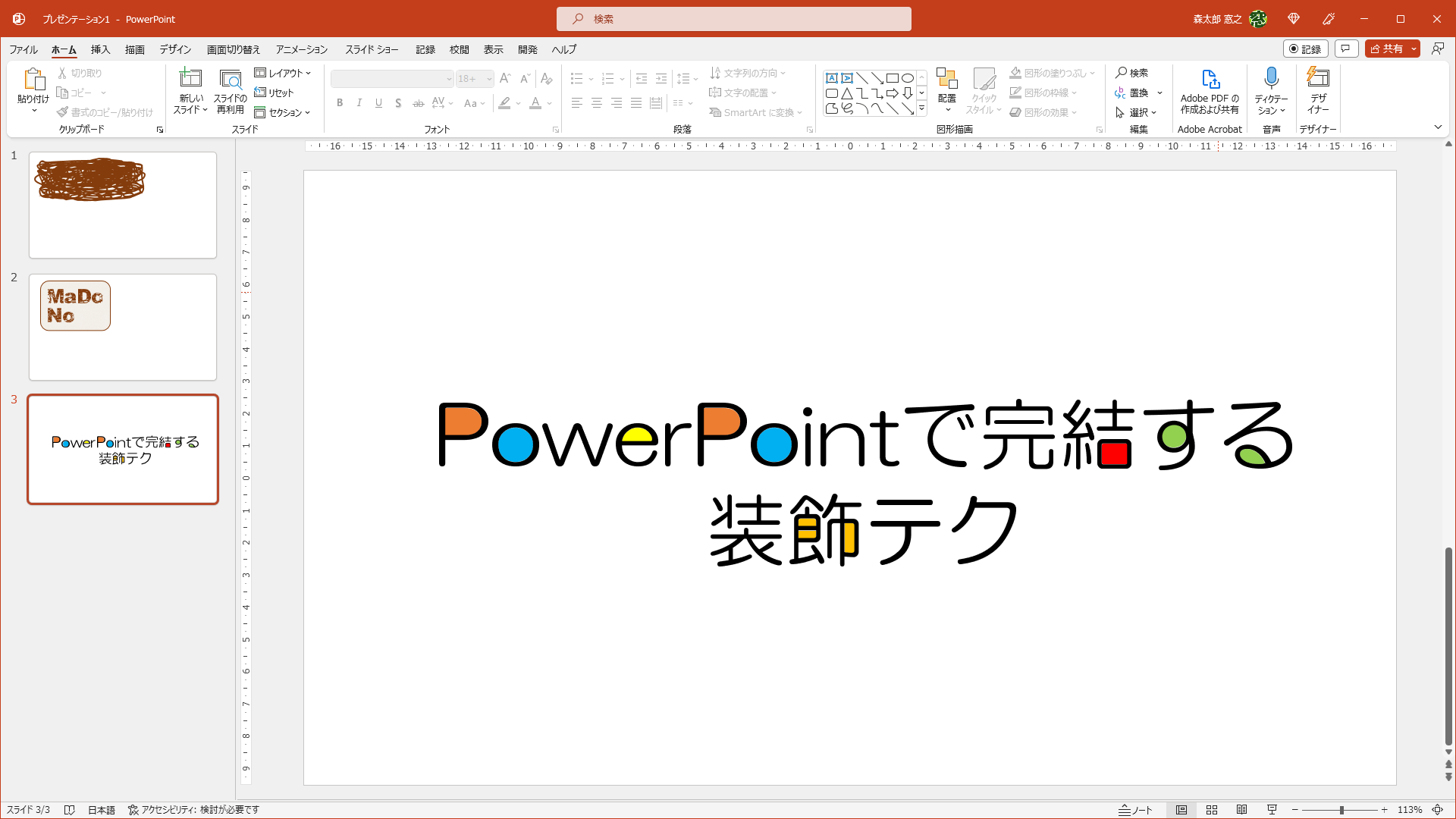Toggle bold formatting

(339, 103)
